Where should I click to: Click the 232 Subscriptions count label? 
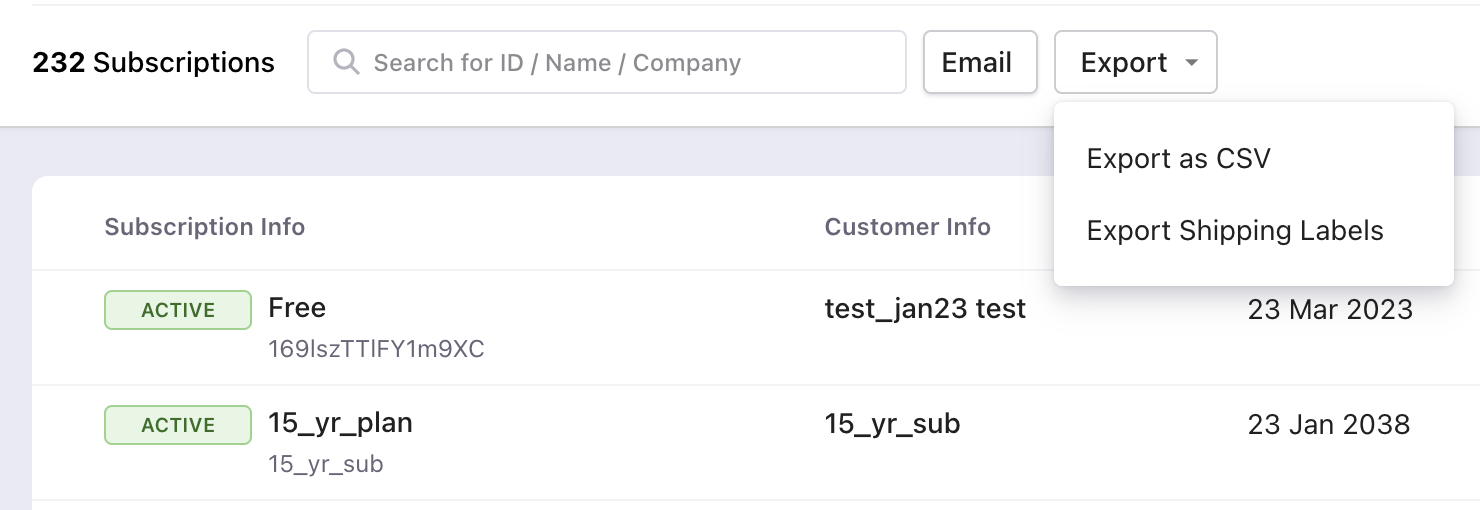[x=153, y=63]
